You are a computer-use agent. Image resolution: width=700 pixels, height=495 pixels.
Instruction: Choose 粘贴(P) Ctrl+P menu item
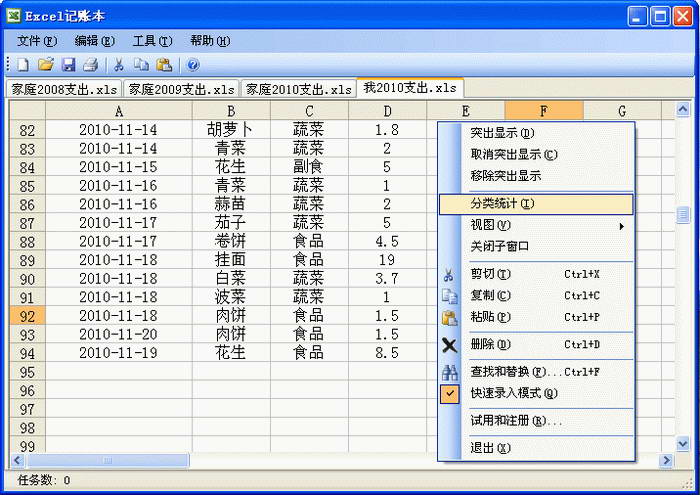pyautogui.click(x=536, y=317)
